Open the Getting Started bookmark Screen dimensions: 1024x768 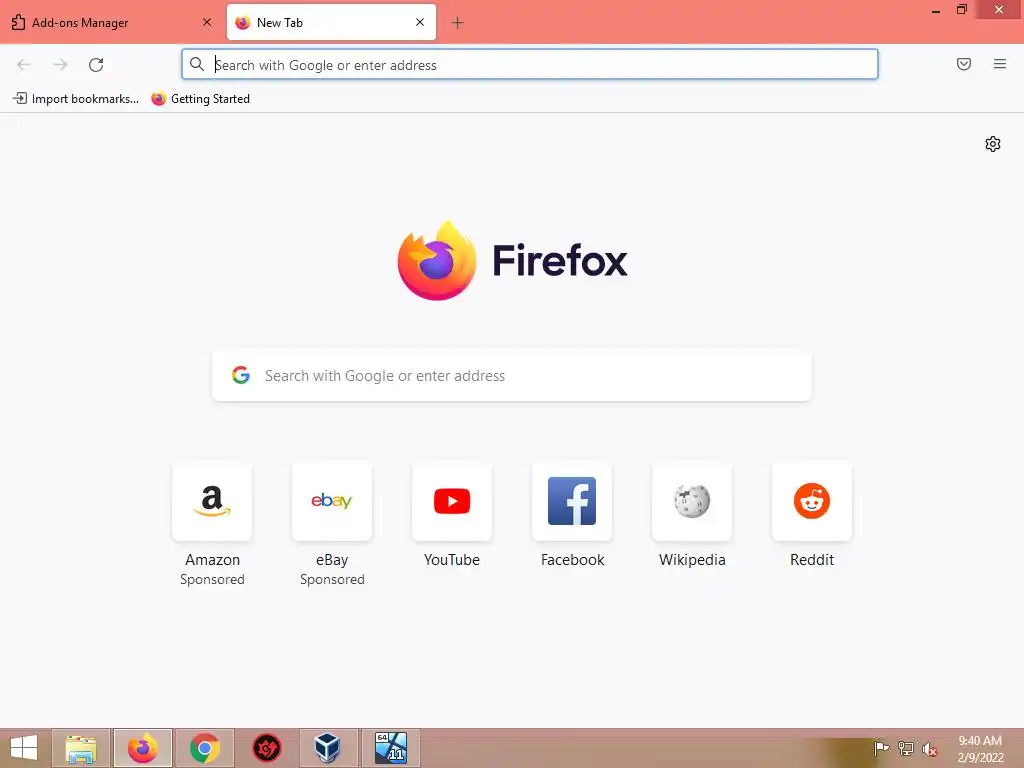coord(200,99)
